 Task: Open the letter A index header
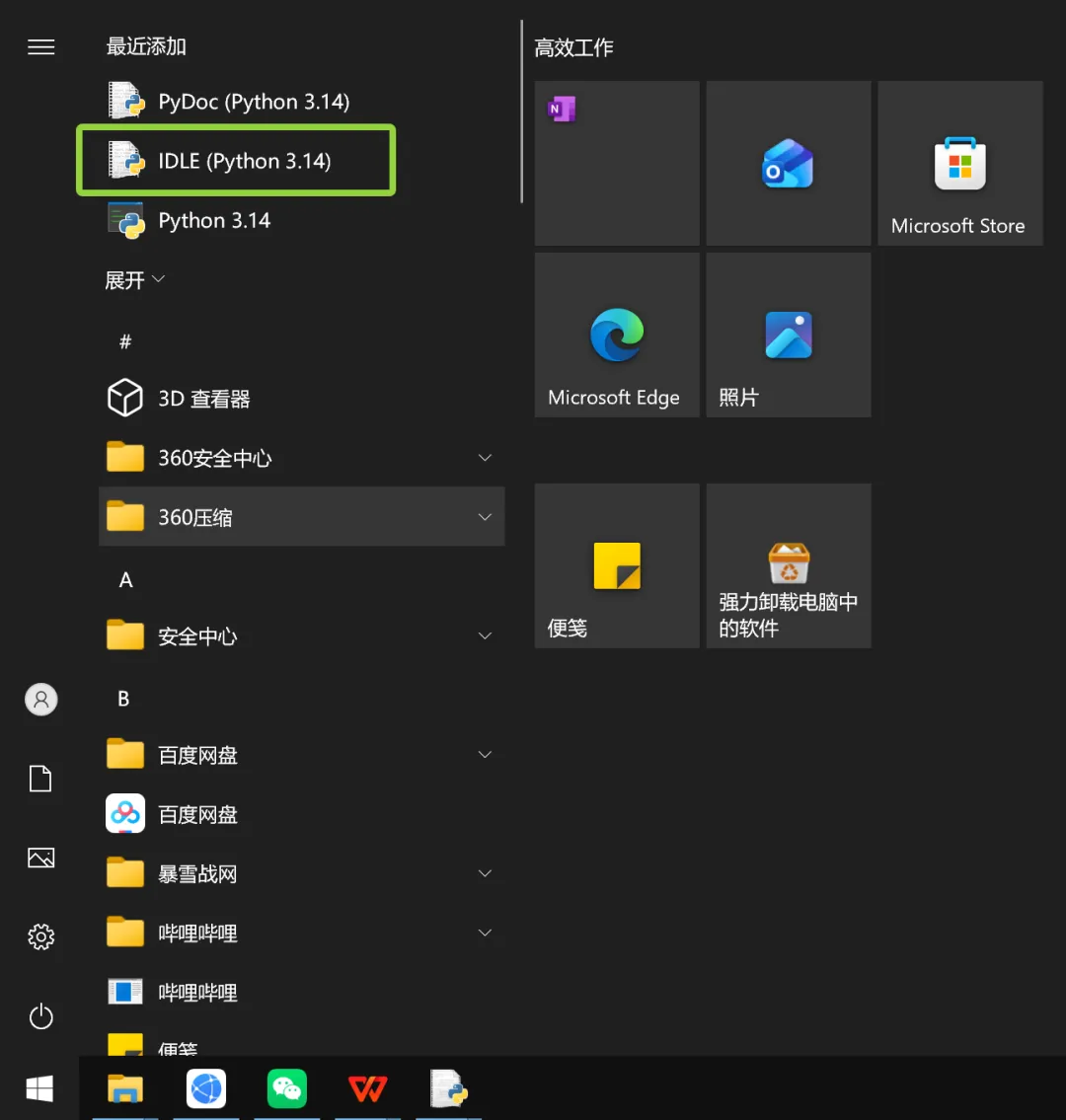click(x=125, y=580)
